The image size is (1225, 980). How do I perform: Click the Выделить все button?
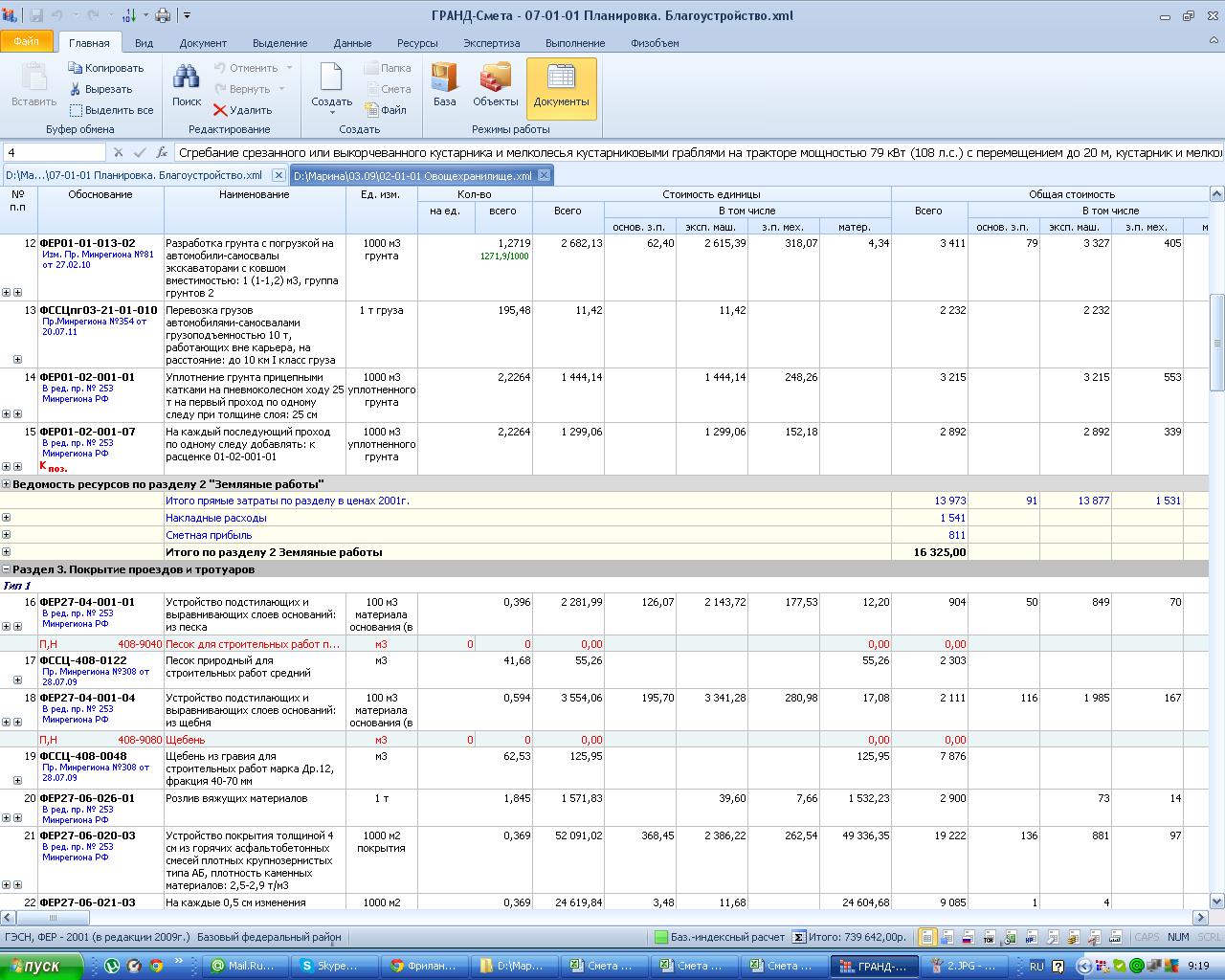[110, 110]
